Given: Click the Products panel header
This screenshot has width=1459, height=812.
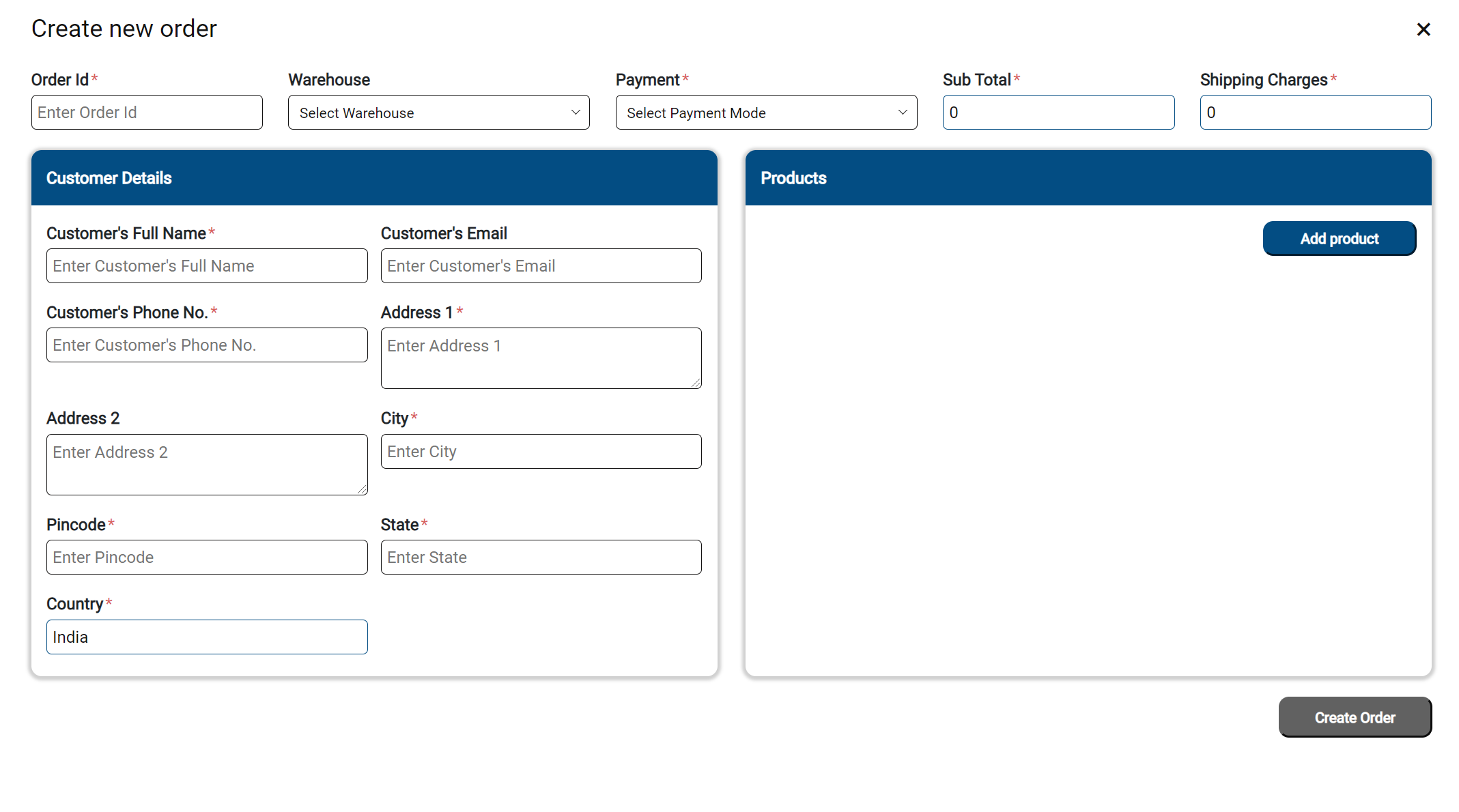Looking at the screenshot, I should [x=1088, y=178].
